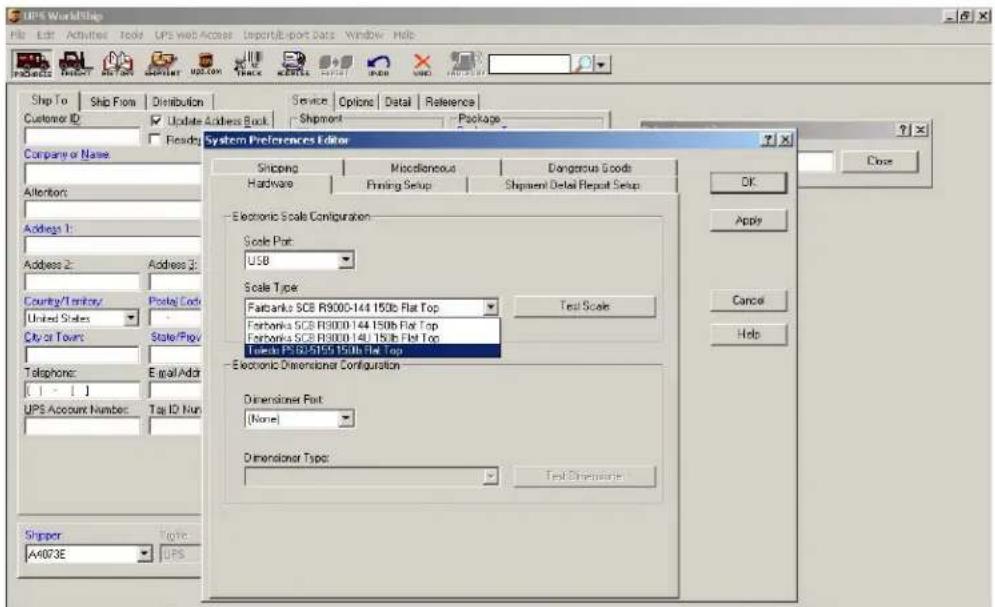Image resolution: width=995 pixels, height=607 pixels.
Task: Click the magnifier search icon in toolbar
Action: point(583,64)
